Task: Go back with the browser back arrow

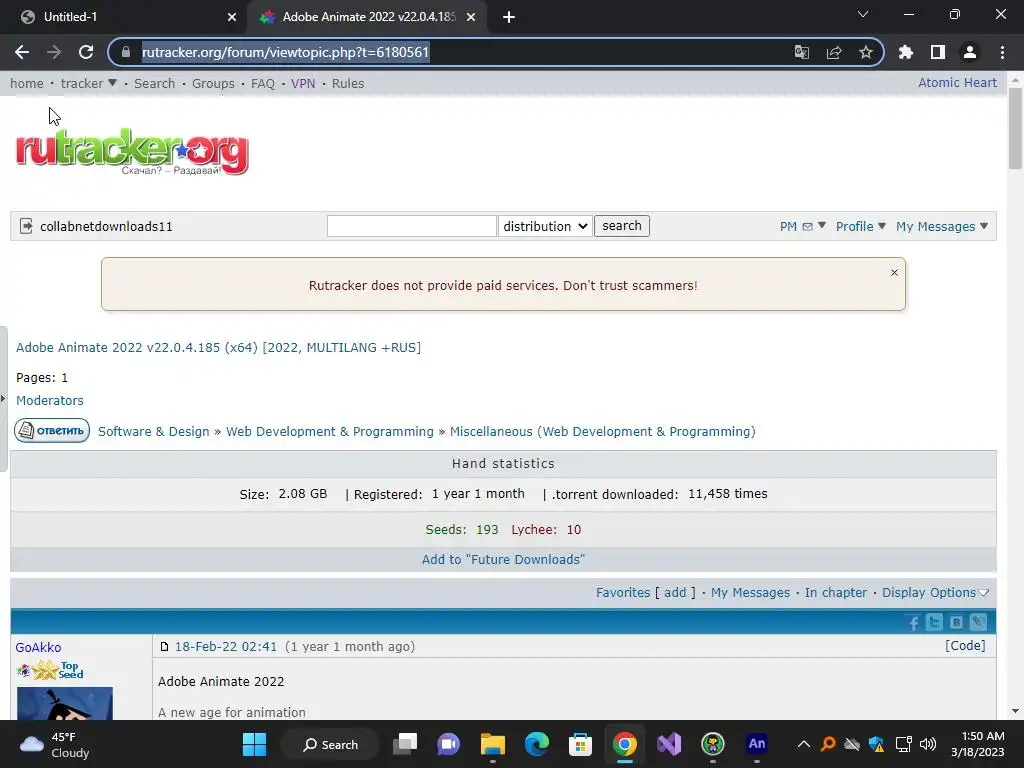Action: coord(22,52)
